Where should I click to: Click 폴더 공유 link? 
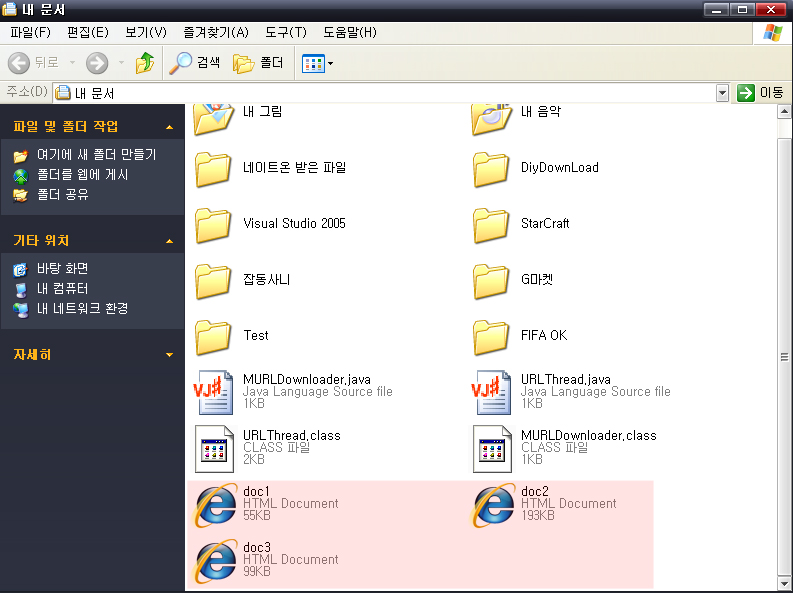(x=63, y=195)
